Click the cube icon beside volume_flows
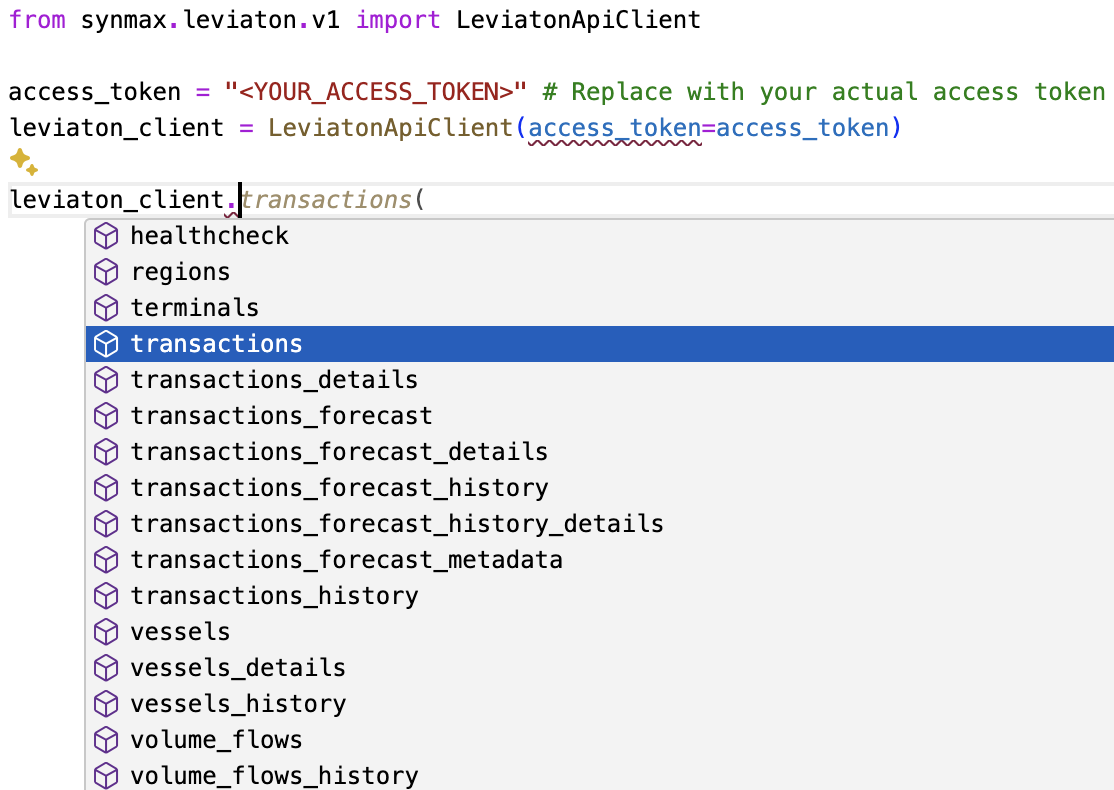Image resolution: width=1114 pixels, height=790 pixels. tap(106, 740)
